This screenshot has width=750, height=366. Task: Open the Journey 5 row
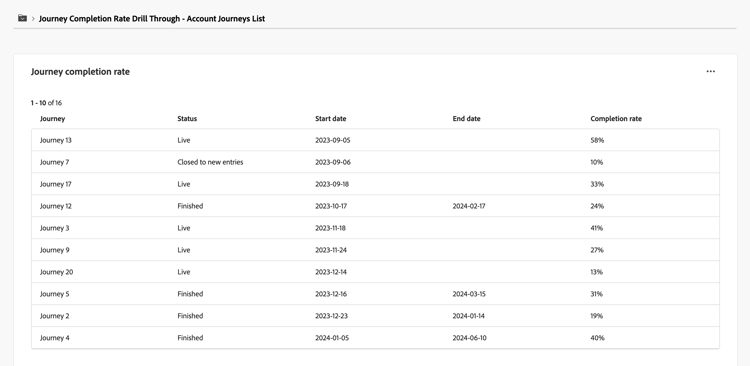click(375, 294)
